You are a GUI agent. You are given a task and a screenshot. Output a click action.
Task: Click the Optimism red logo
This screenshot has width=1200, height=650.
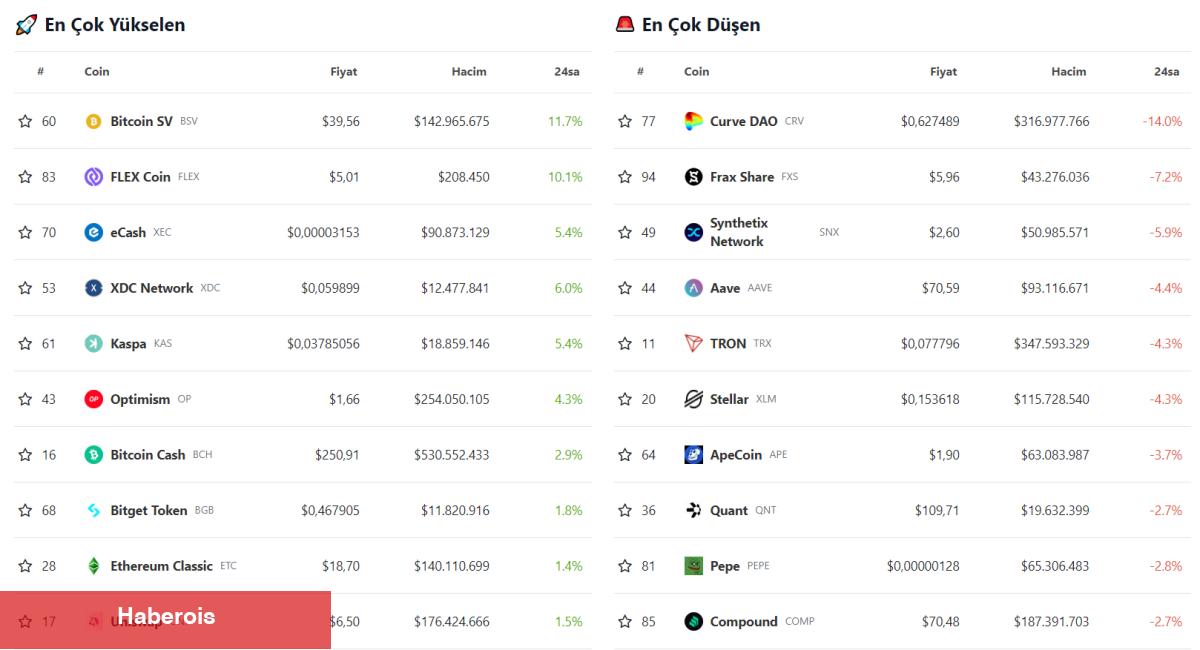click(93, 399)
